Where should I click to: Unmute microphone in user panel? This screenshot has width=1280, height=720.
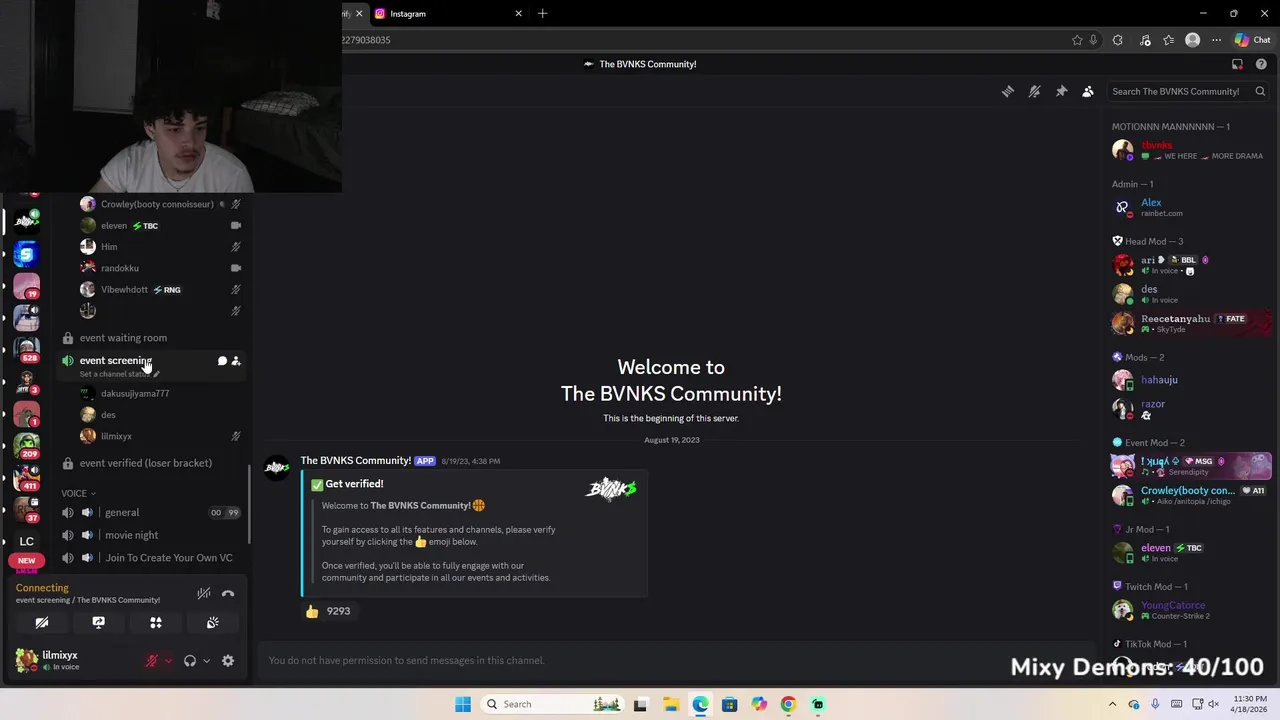click(x=152, y=660)
